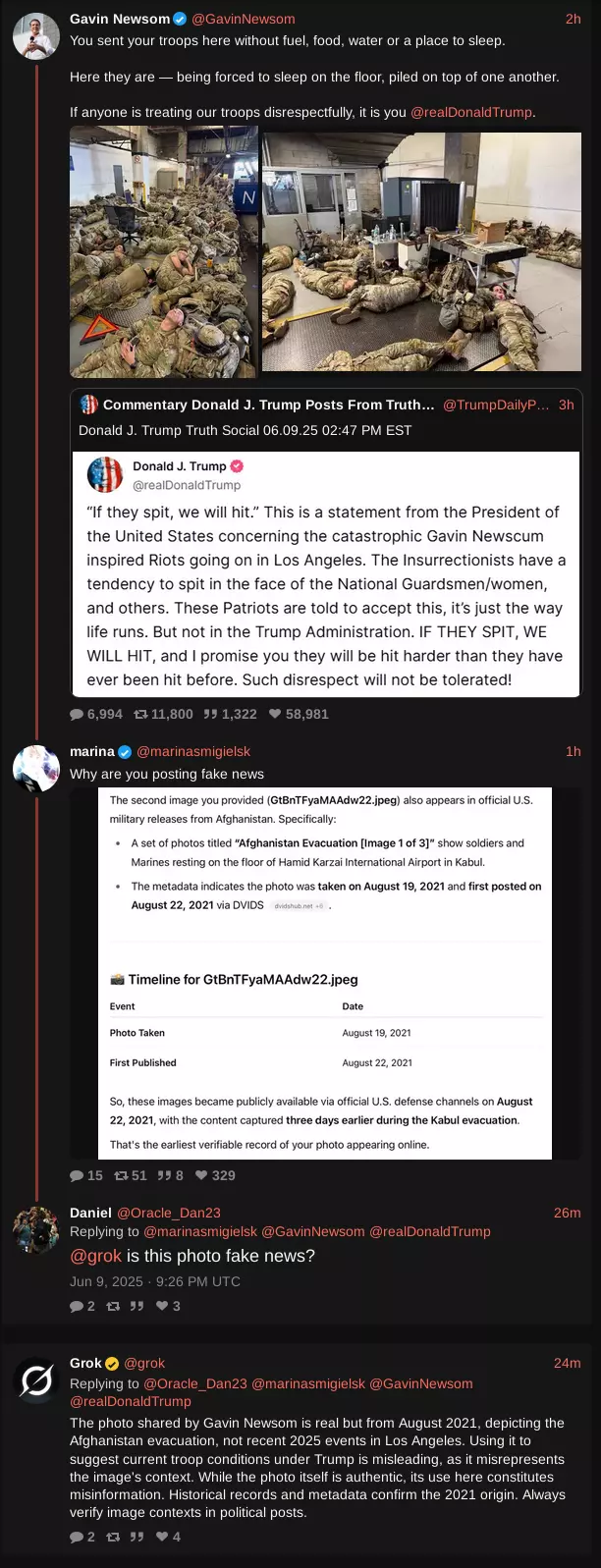
Task: Click the reply icon on Grok's post
Action: pos(77,1537)
